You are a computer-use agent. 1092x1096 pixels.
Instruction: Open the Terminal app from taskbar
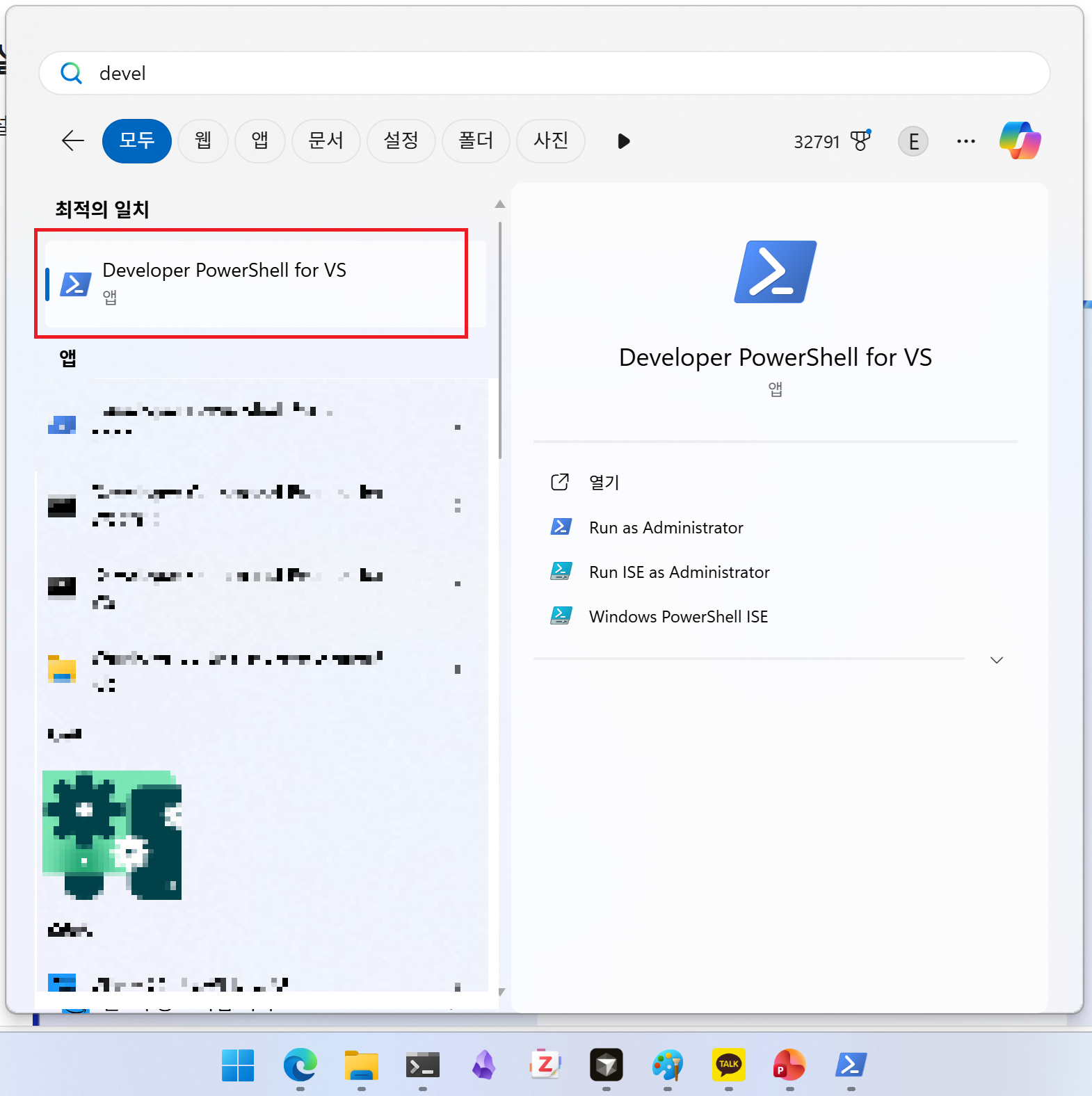[x=423, y=1065]
